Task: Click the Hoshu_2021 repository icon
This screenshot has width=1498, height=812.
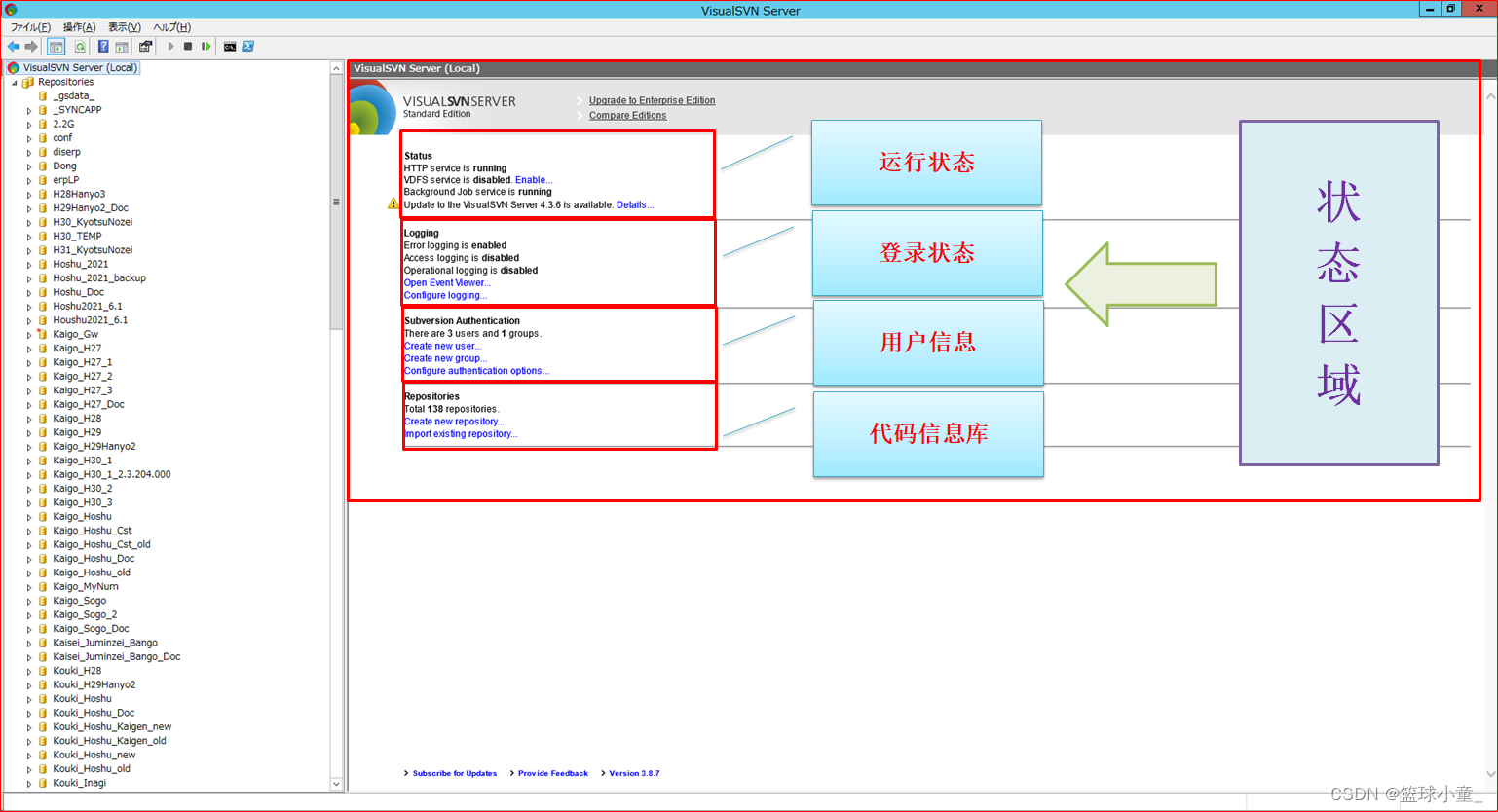Action: 43,264
